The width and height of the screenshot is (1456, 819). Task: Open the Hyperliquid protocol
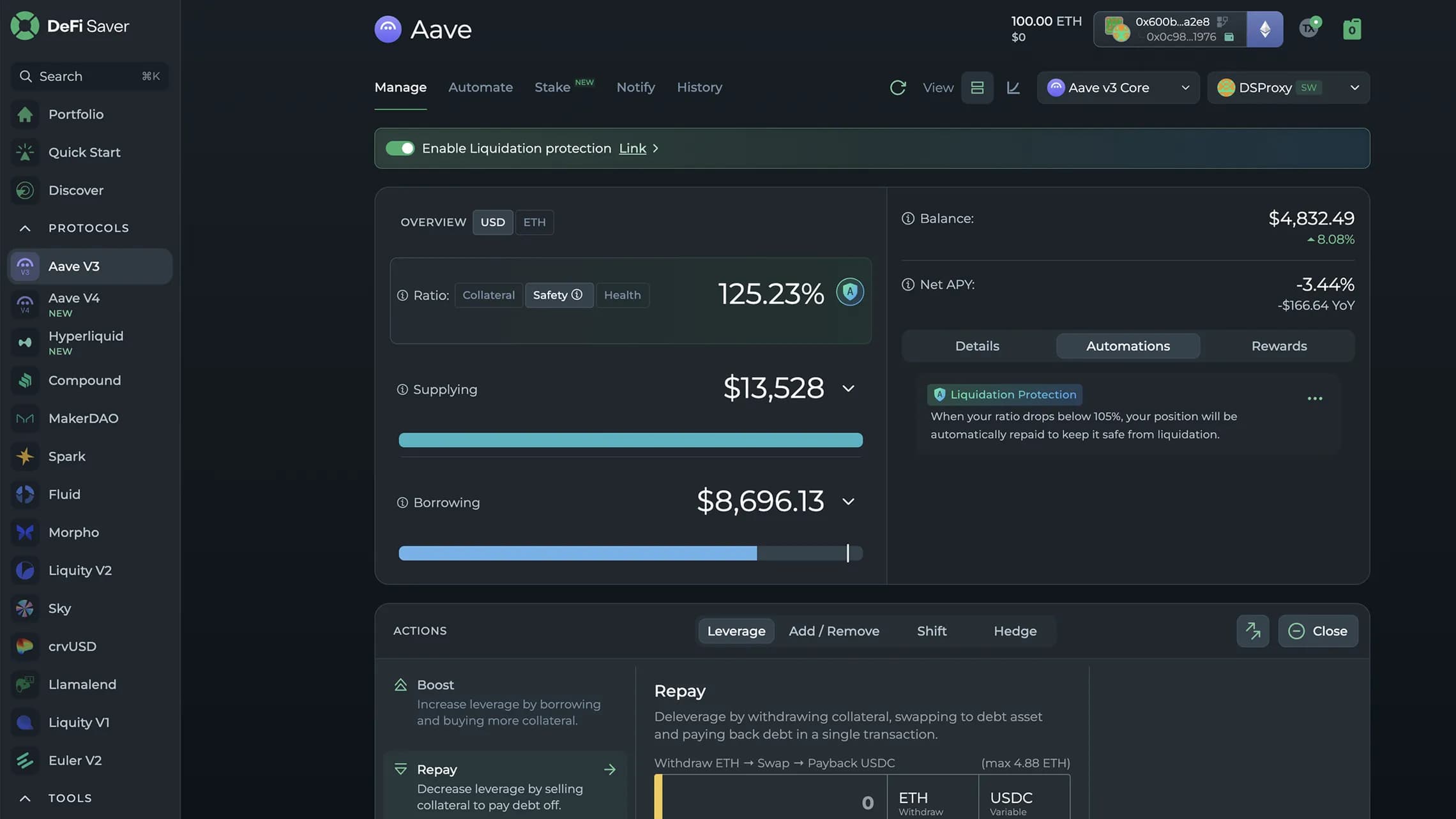coord(89,343)
